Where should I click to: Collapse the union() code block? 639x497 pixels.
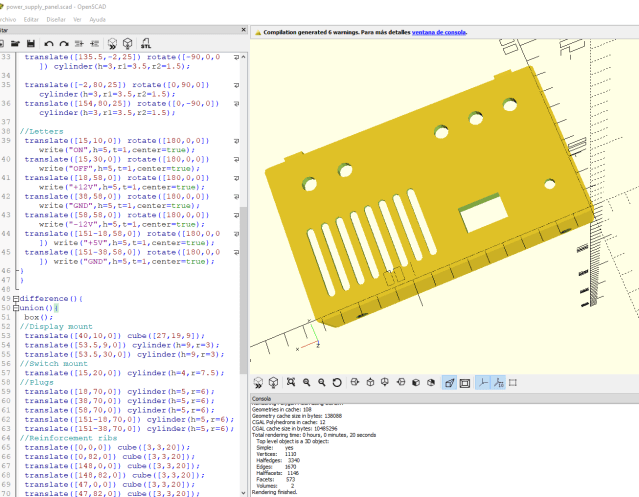click(16, 308)
